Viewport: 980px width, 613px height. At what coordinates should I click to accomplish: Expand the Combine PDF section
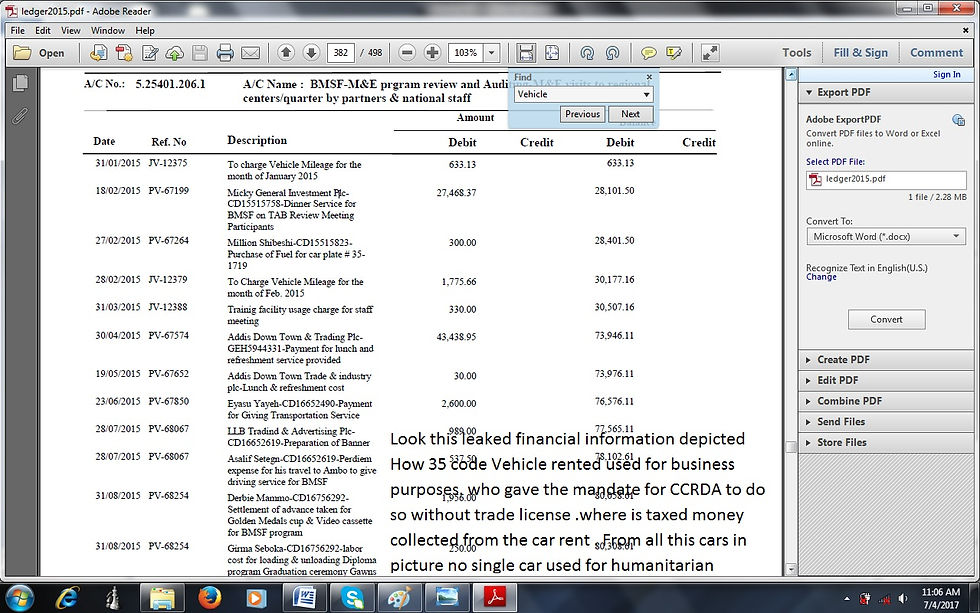pos(886,401)
